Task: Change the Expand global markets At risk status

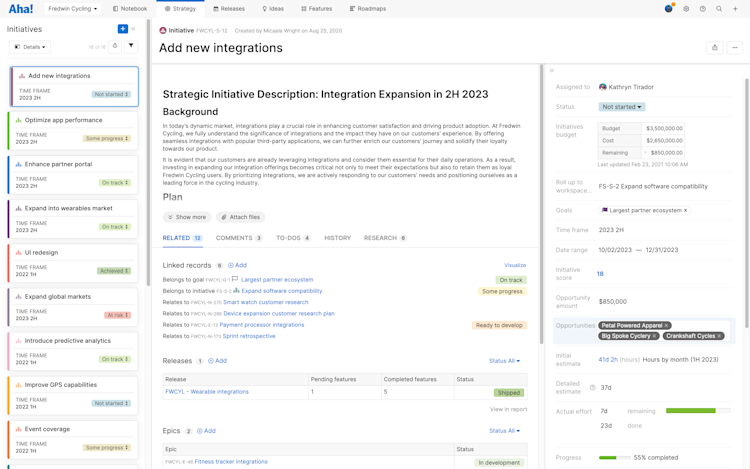Action: click(117, 315)
